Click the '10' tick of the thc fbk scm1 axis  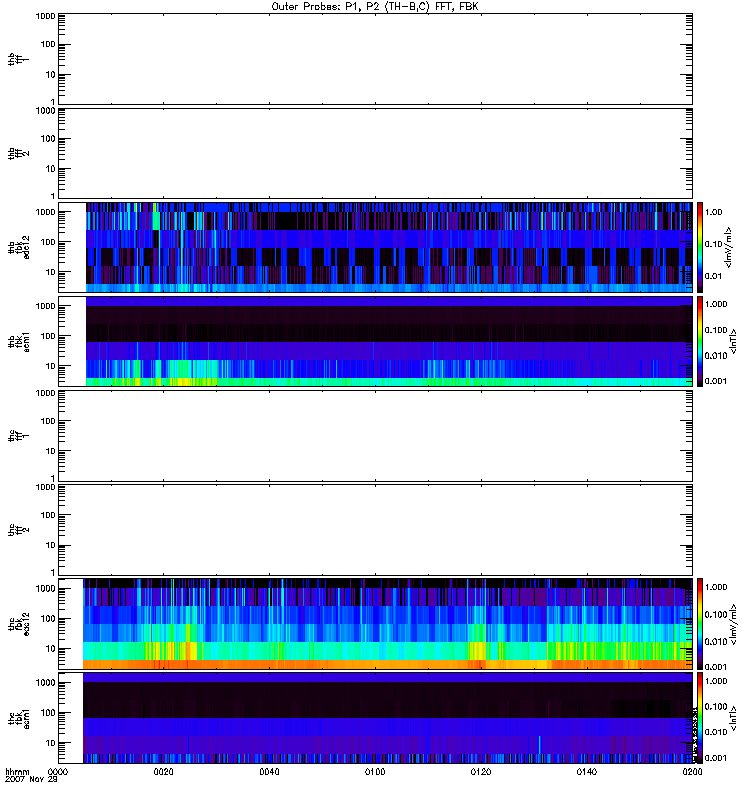[51, 743]
